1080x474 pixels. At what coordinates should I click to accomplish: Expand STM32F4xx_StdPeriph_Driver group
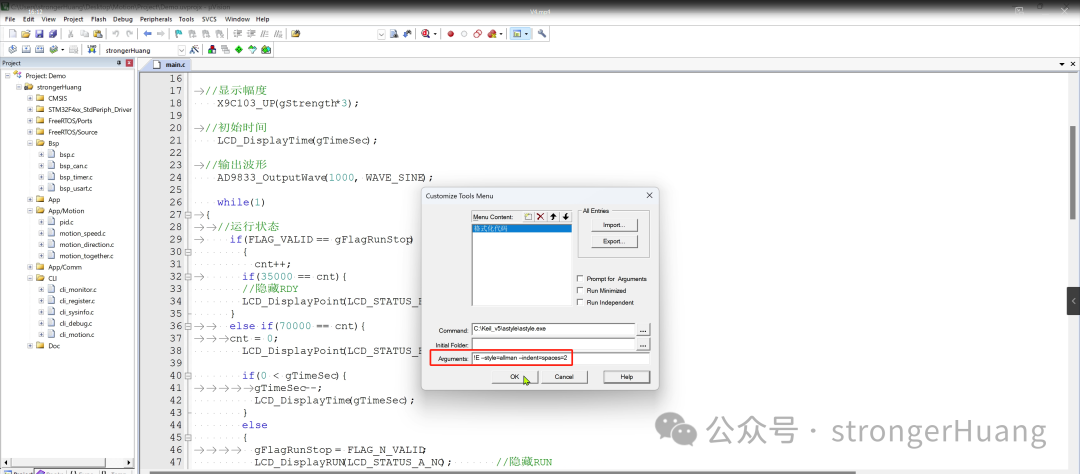30,109
